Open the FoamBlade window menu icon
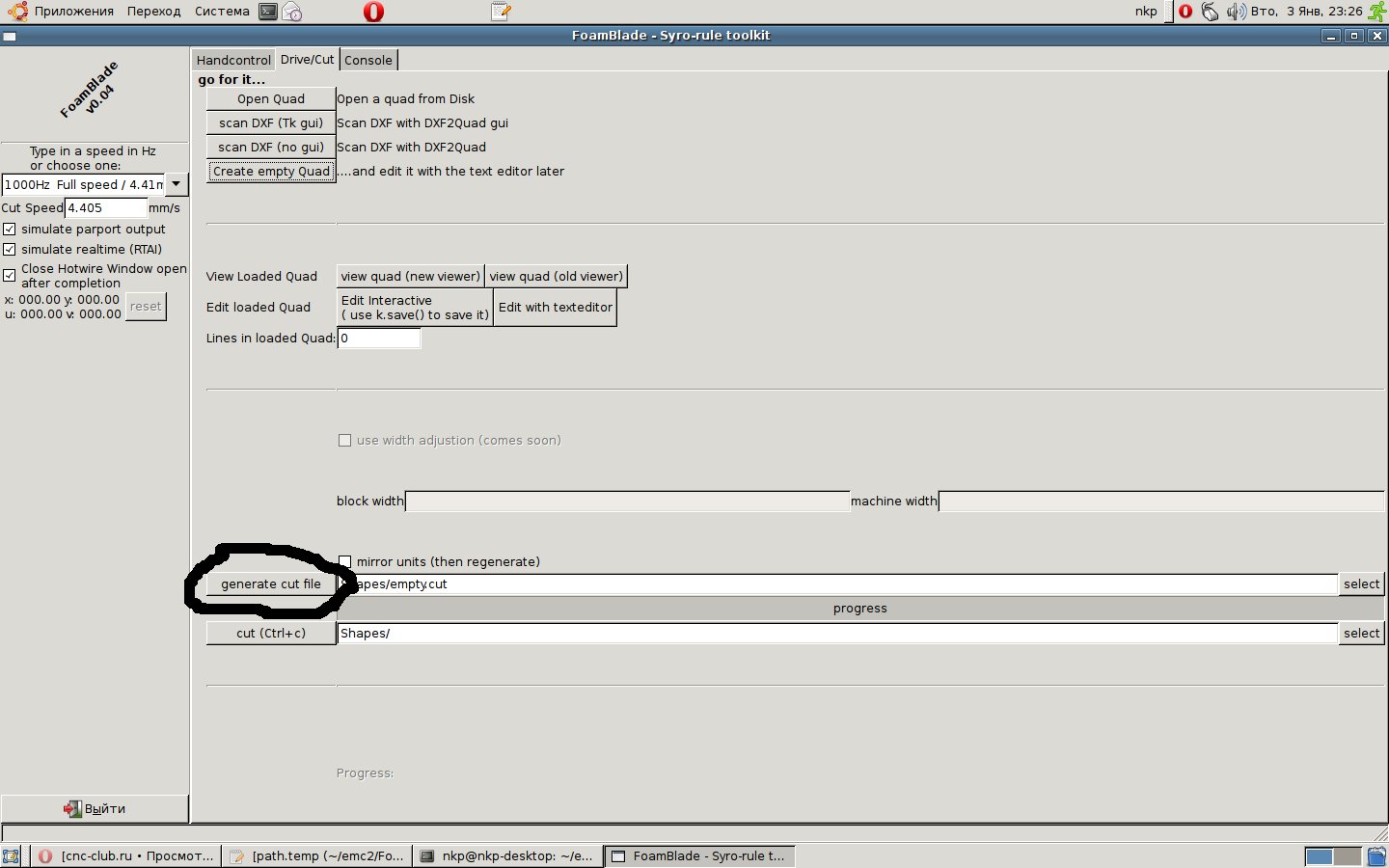The image size is (1389, 868). (x=10, y=37)
